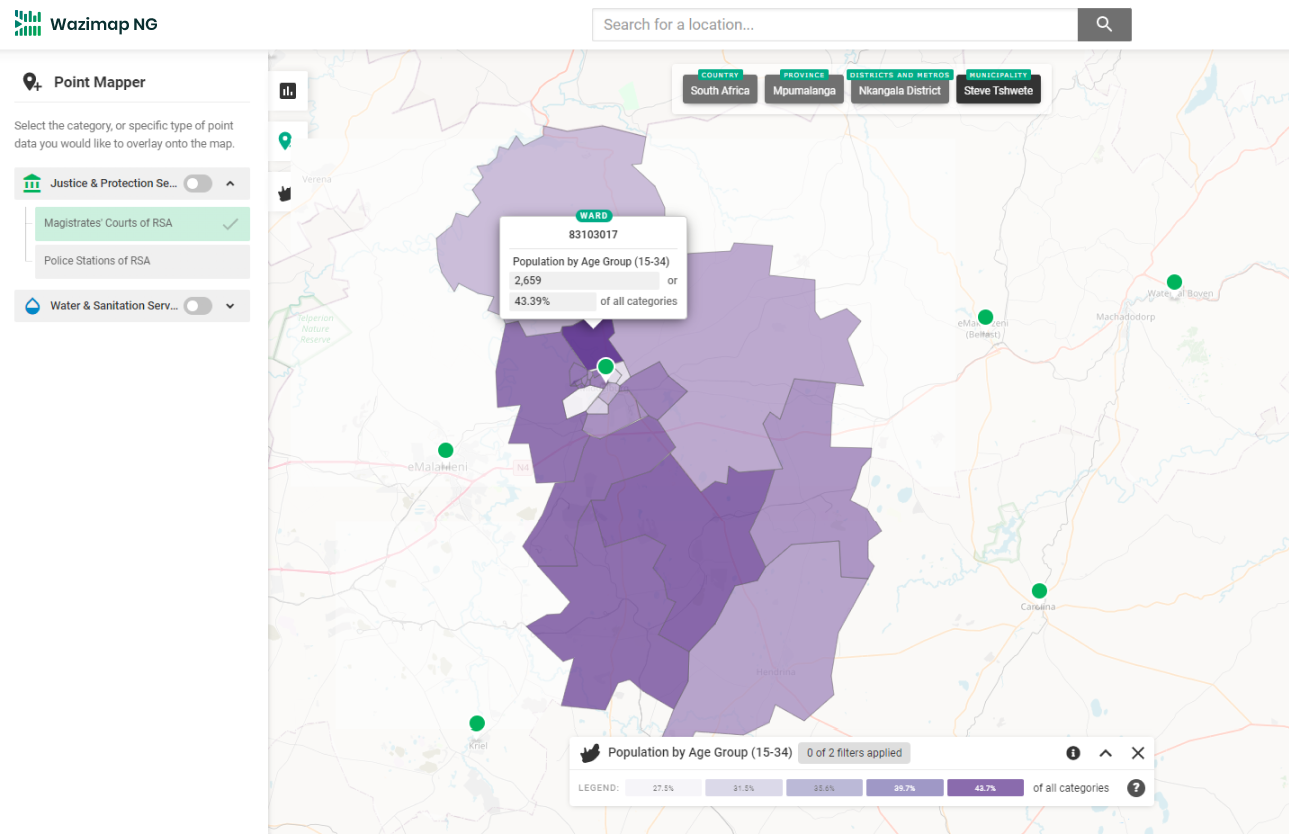Collapse the legend panel with chevron
The image size is (1289, 834).
click(x=1106, y=753)
